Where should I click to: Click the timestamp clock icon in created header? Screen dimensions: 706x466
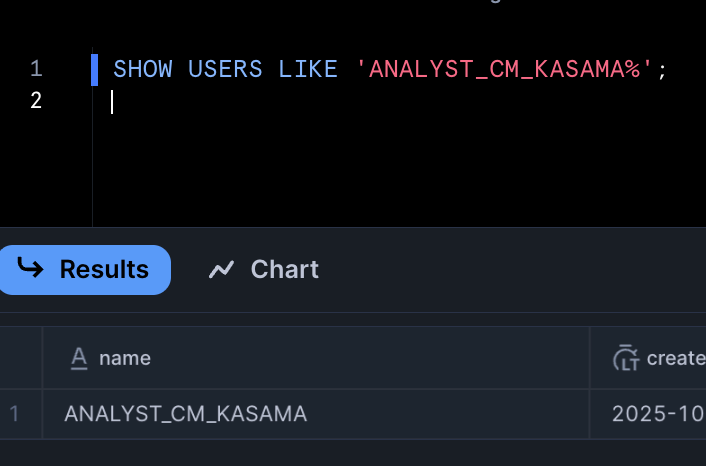[625, 358]
